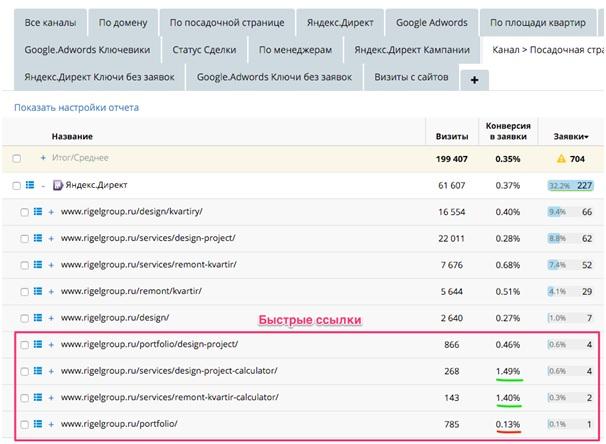
Task: Select the Канал > Посадочная страница tab
Action: click(544, 50)
